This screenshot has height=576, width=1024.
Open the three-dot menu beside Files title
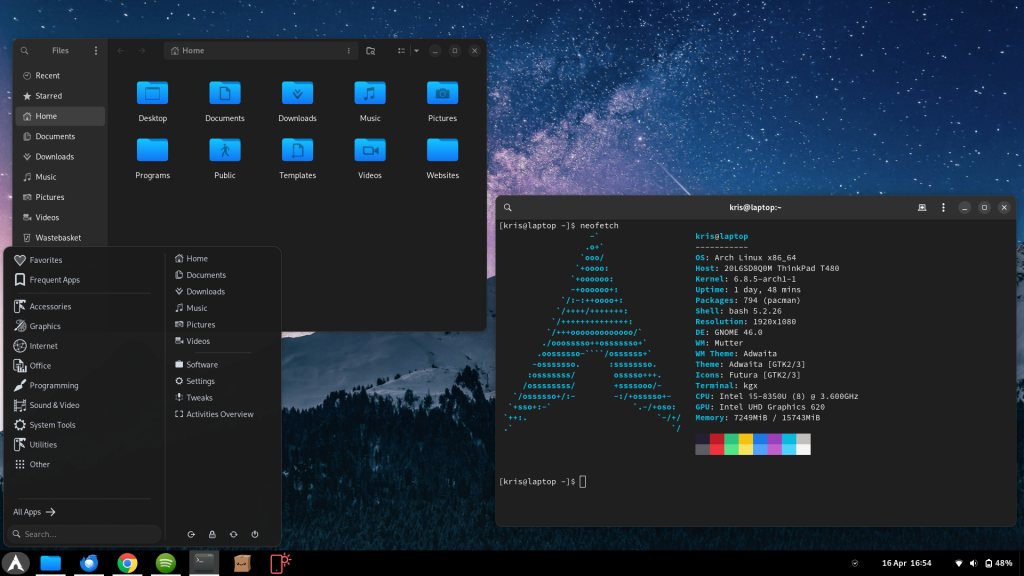click(96, 50)
